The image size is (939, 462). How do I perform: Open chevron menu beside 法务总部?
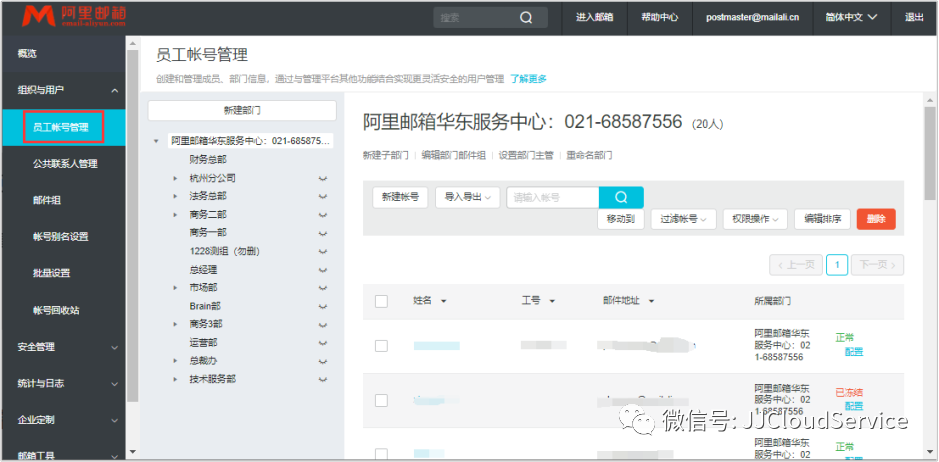(324, 197)
